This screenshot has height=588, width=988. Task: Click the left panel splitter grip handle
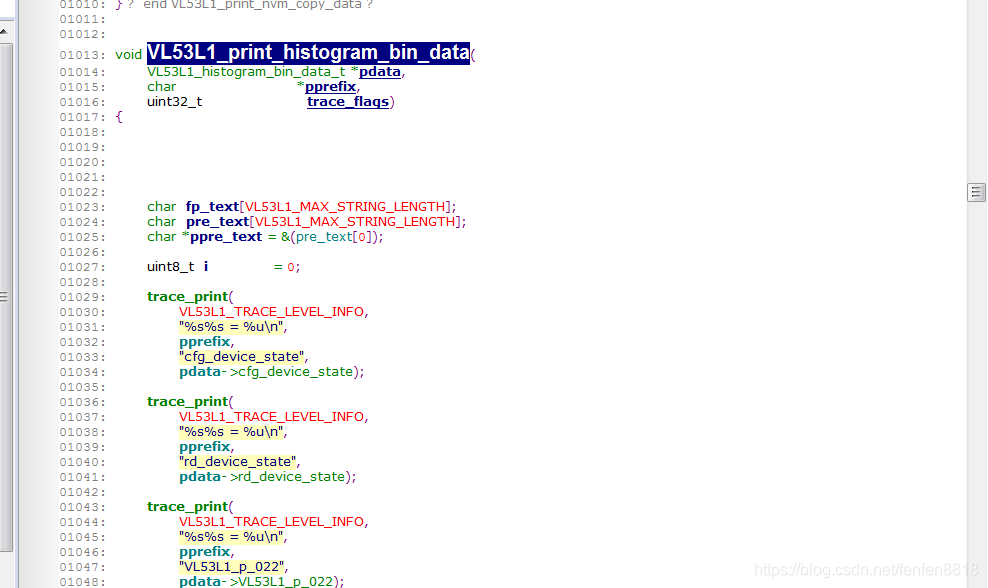tap(4, 297)
